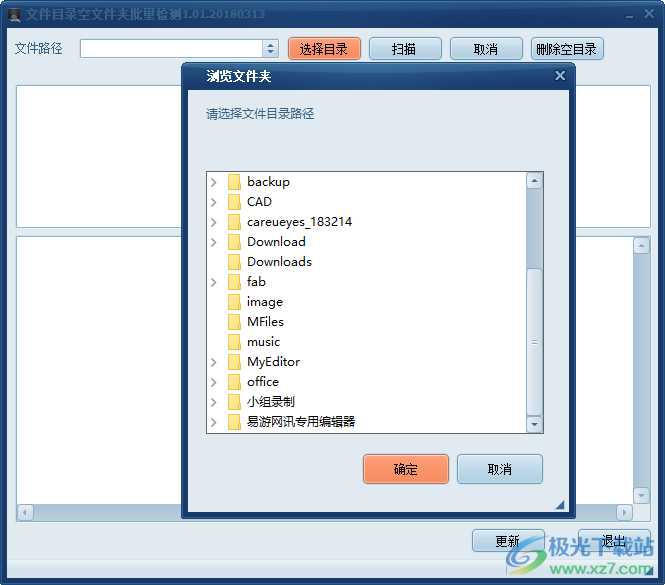
Task: Click the Downloads folder icon
Action: point(234,262)
